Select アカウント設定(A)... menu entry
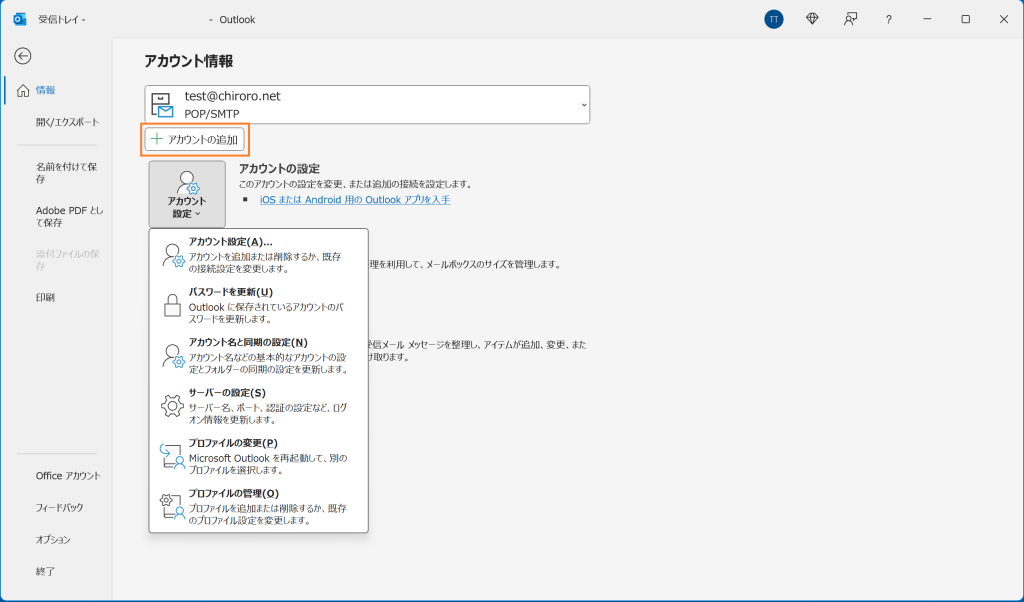Screen dimensions: 1024x602 click(x=259, y=255)
